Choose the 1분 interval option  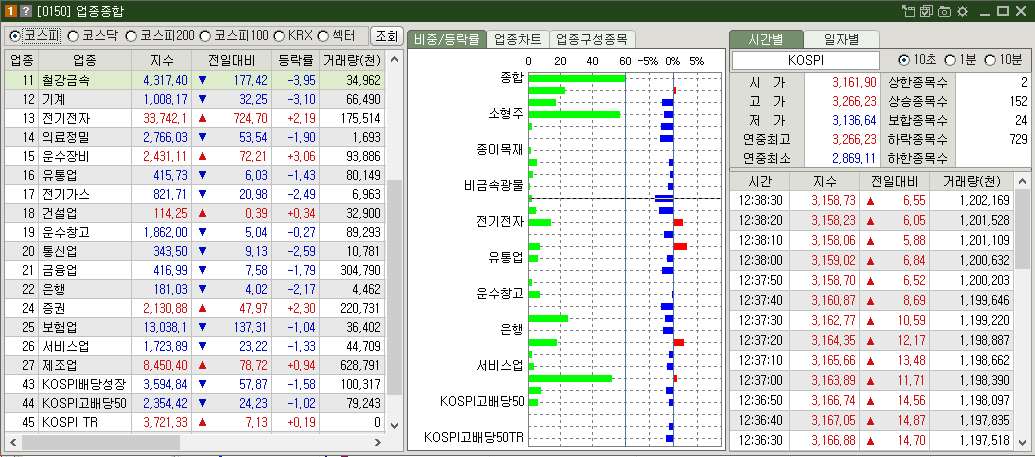click(951, 60)
